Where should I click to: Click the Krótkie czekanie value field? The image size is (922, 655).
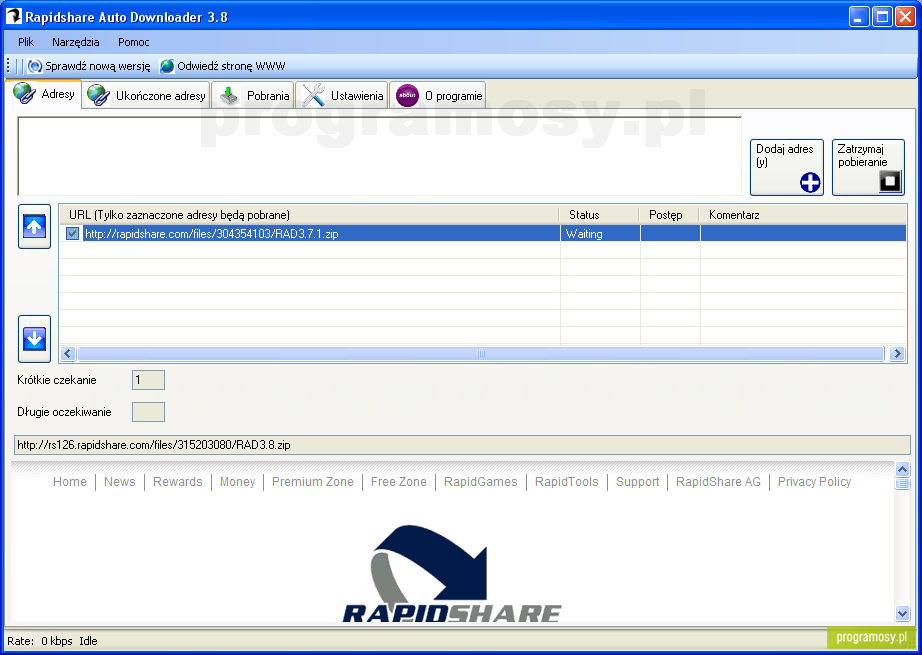[x=148, y=380]
